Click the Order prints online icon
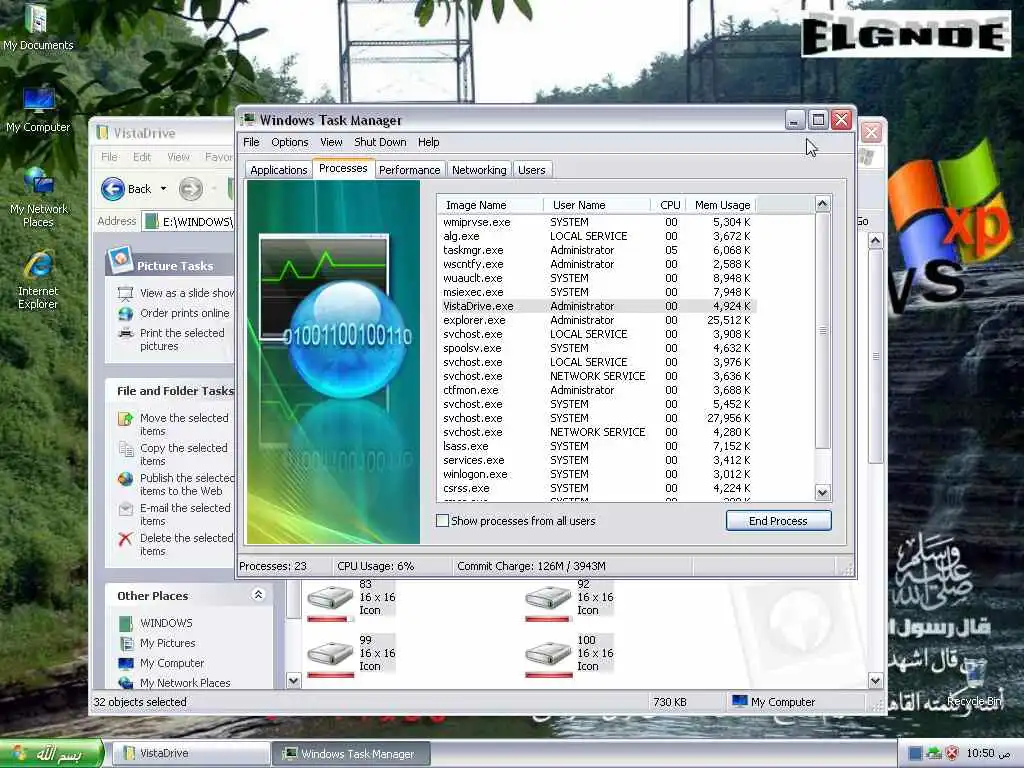 click(x=125, y=313)
